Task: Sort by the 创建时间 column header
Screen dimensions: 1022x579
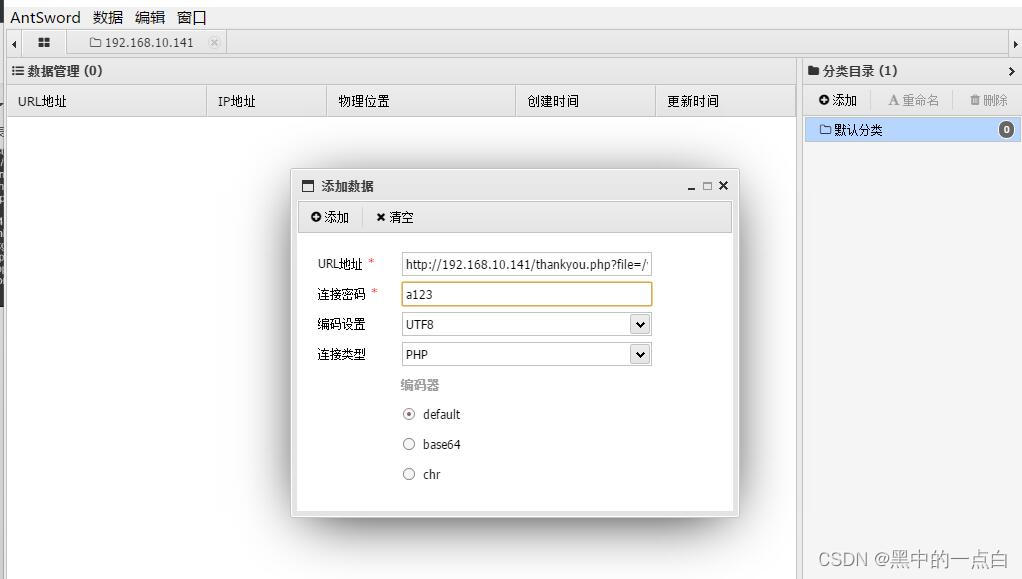Action: click(x=585, y=101)
